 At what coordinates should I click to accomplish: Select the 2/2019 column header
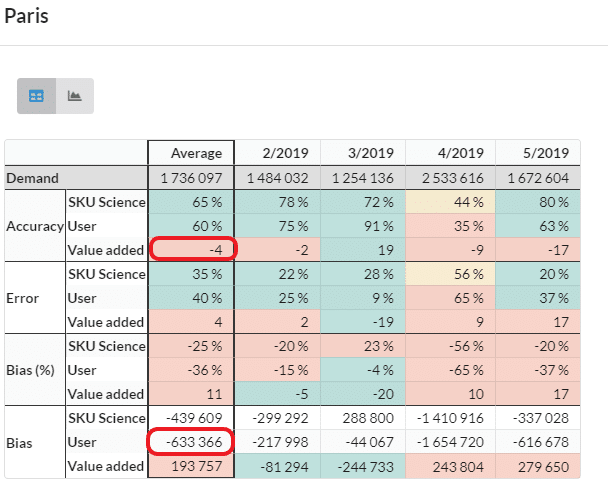tap(277, 153)
